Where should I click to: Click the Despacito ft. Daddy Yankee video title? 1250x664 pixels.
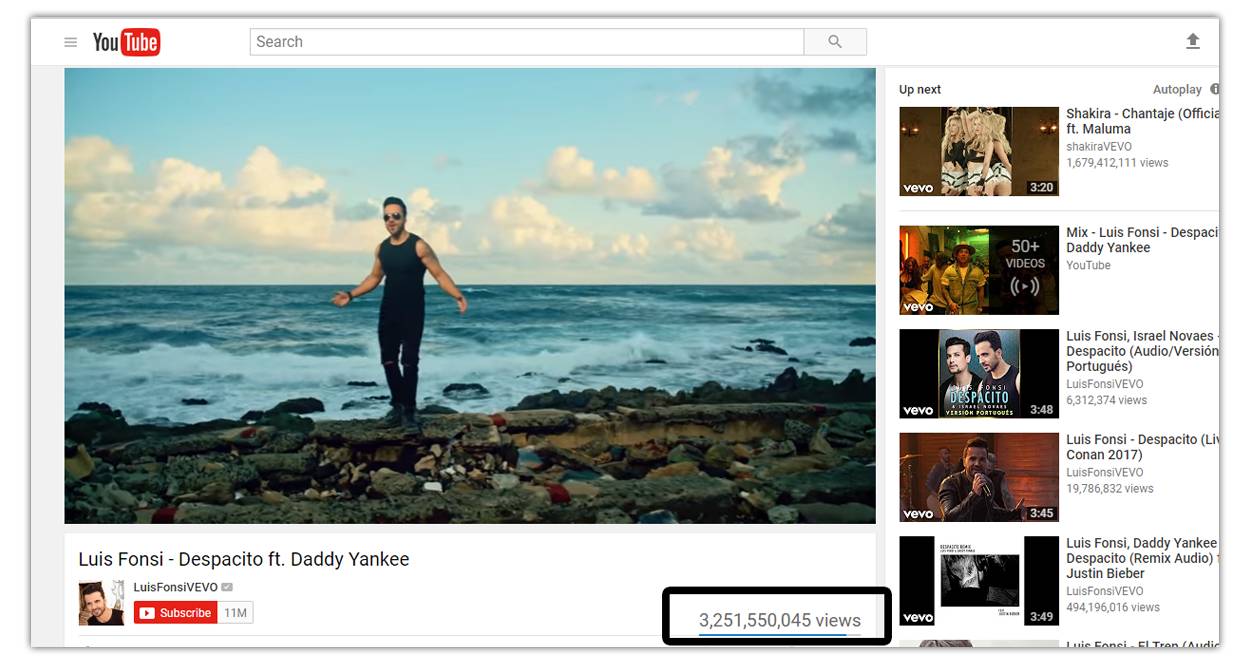click(x=244, y=559)
